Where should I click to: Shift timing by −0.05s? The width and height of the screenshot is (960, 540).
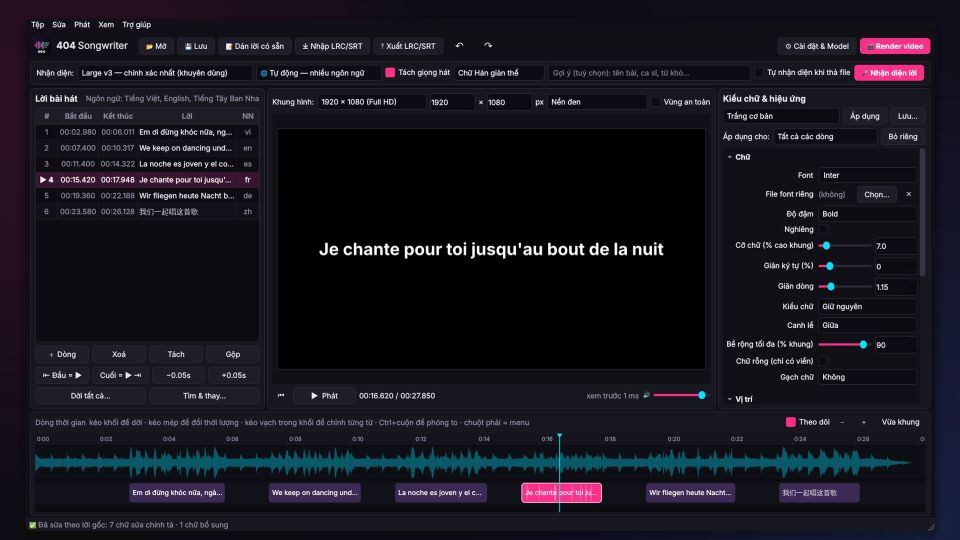coord(178,375)
